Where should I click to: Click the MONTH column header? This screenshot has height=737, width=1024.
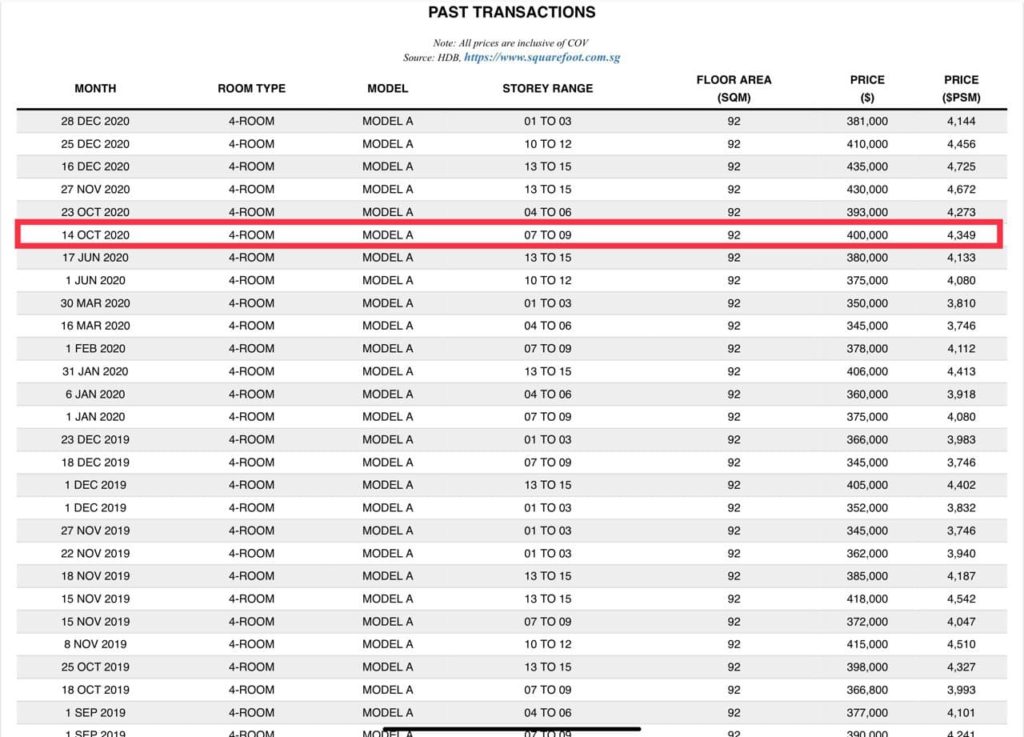(96, 89)
